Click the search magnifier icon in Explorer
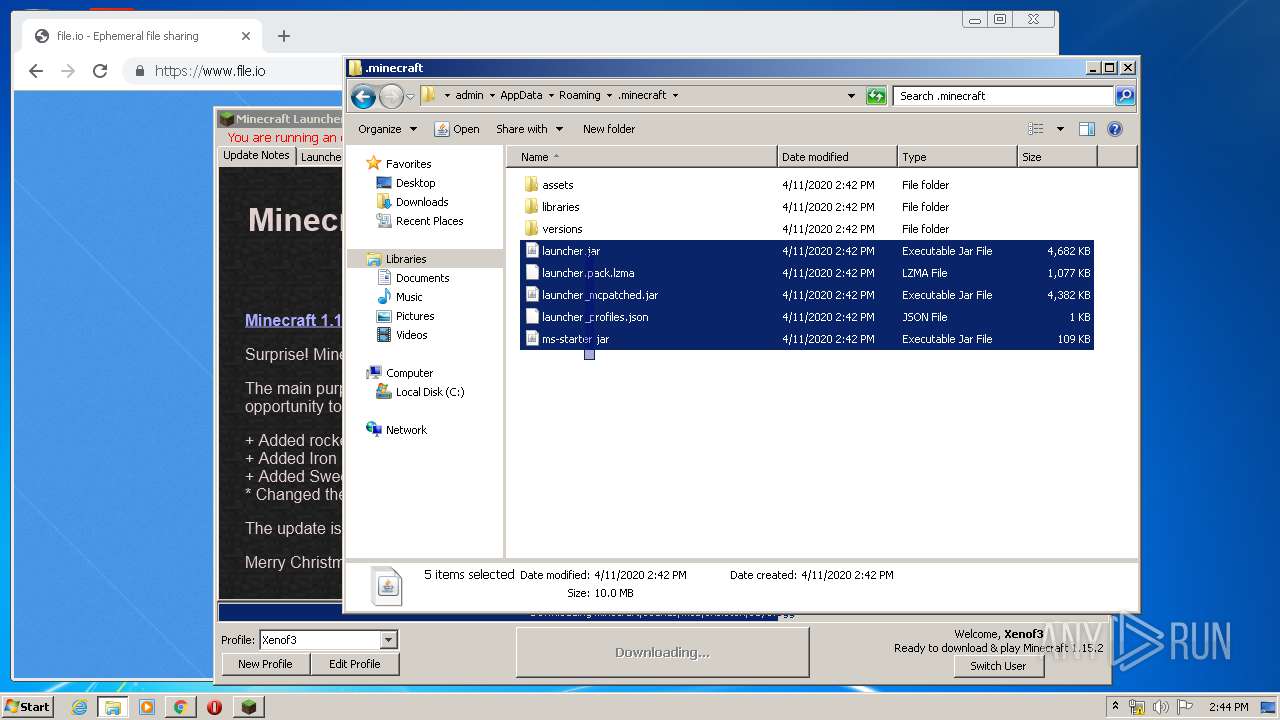The height and width of the screenshot is (720, 1280). (x=1125, y=96)
